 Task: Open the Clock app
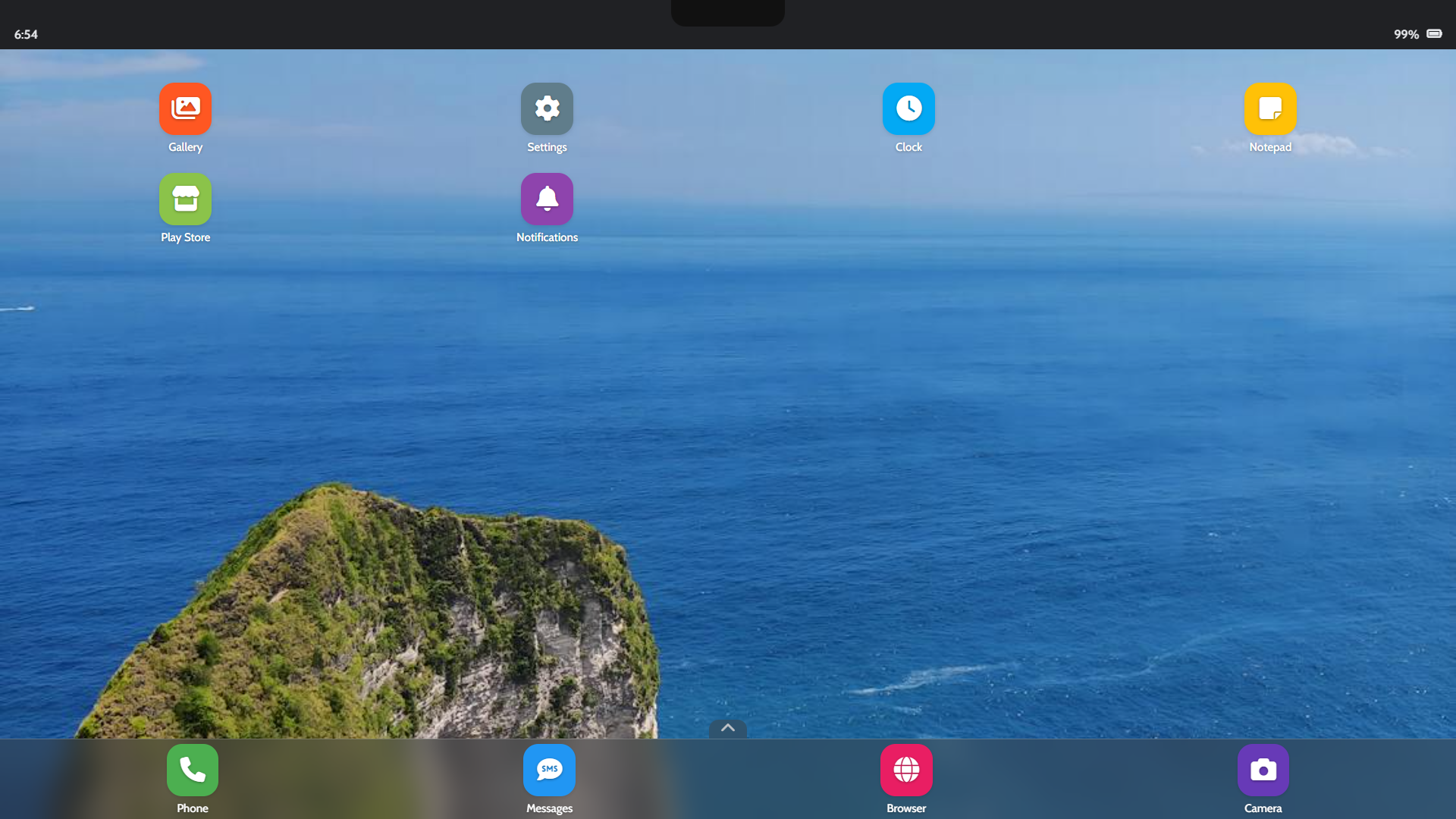pyautogui.click(x=908, y=108)
